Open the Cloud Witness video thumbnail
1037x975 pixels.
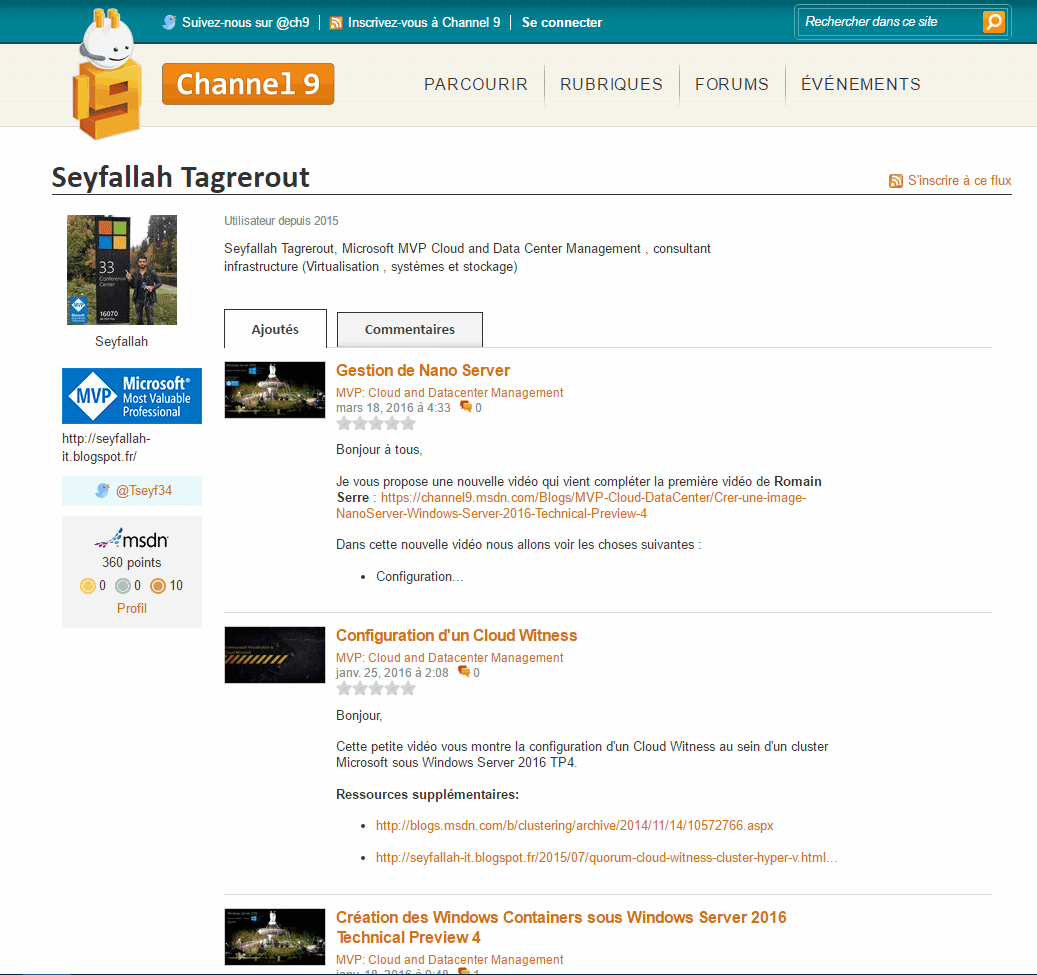click(274, 655)
